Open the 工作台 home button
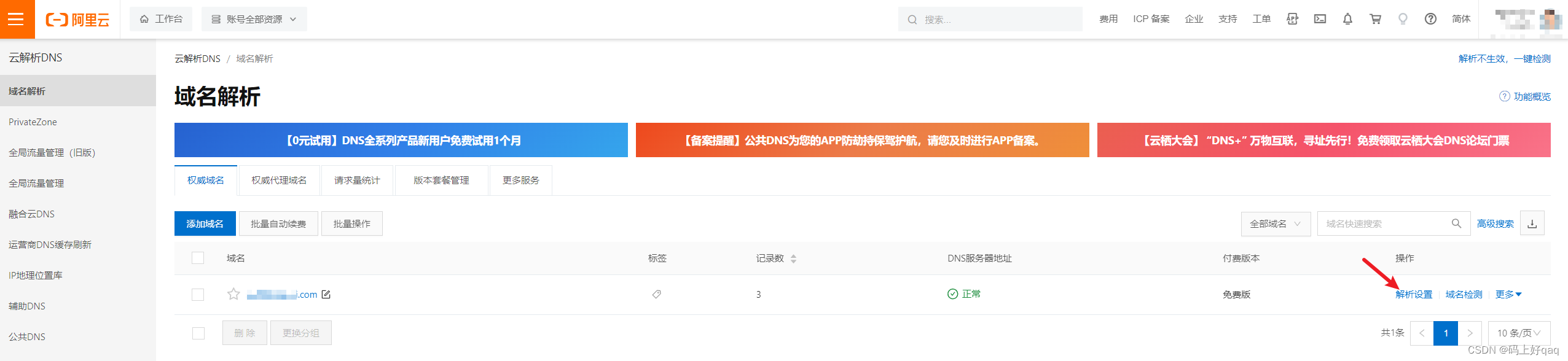1568x361 pixels. coord(161,19)
